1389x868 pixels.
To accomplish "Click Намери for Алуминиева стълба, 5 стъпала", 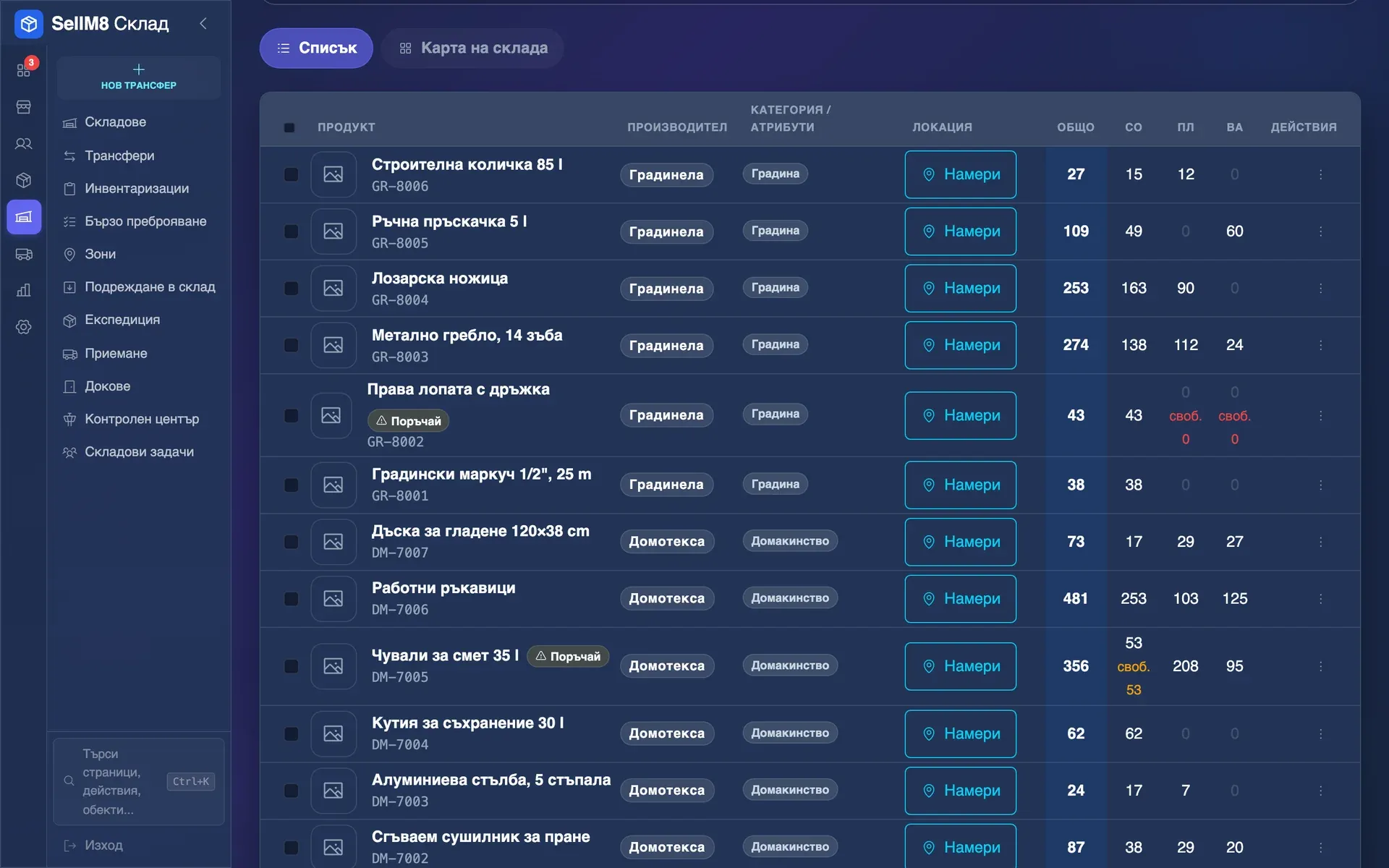I will [x=960, y=791].
